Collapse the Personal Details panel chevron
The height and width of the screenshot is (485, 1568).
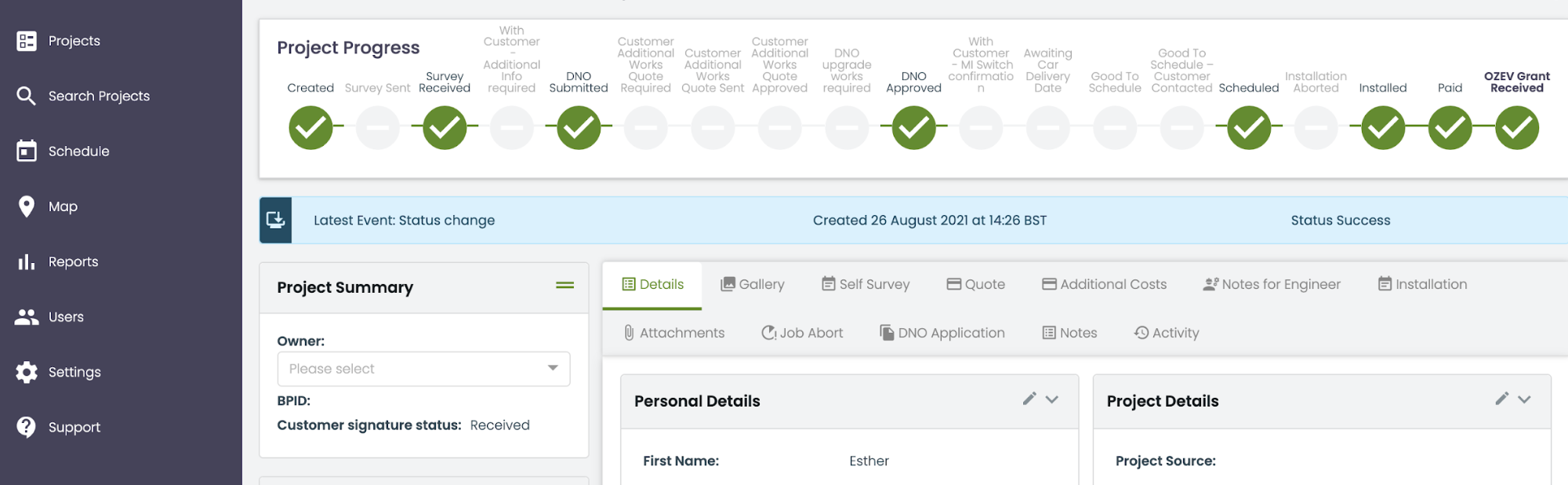(x=1052, y=399)
